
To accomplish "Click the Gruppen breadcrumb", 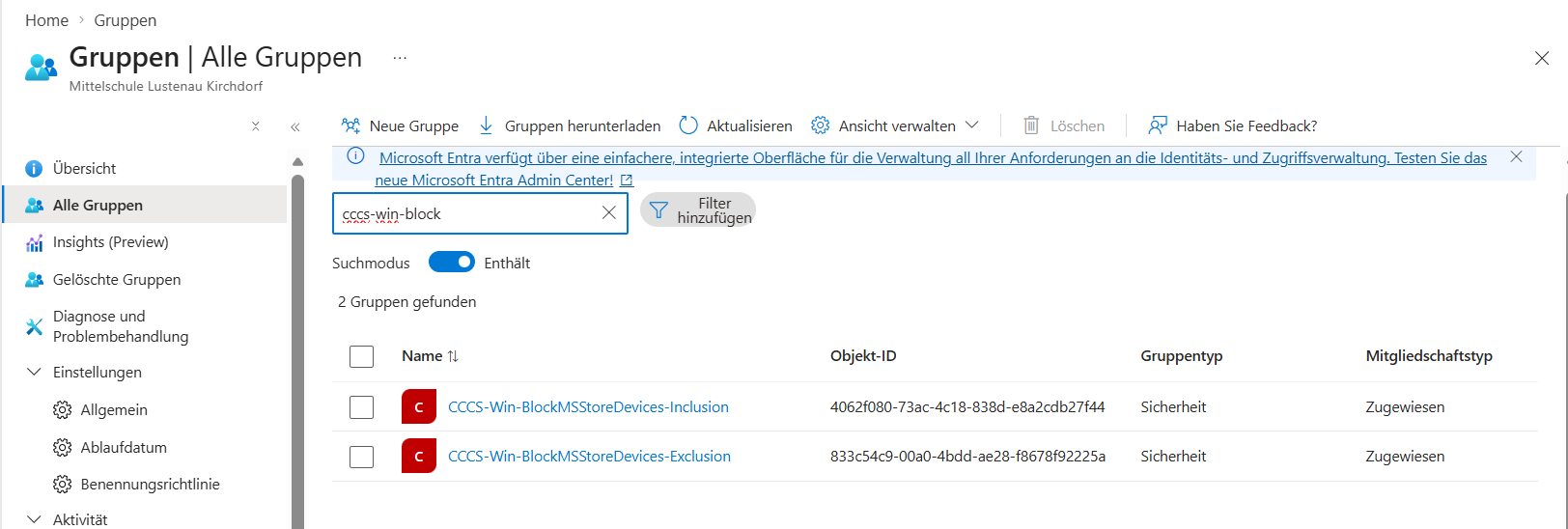I will click(x=125, y=20).
